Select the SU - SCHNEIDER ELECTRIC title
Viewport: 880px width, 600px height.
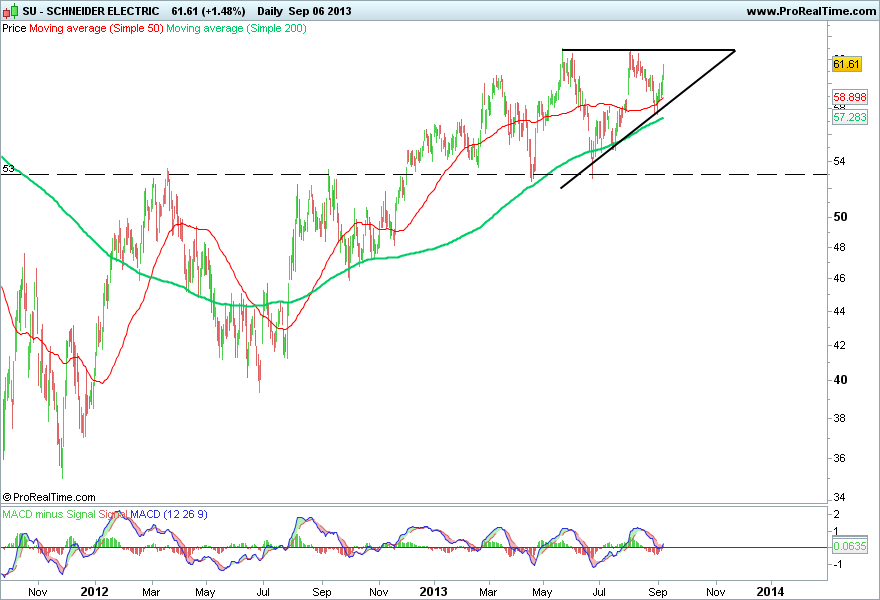pos(91,11)
